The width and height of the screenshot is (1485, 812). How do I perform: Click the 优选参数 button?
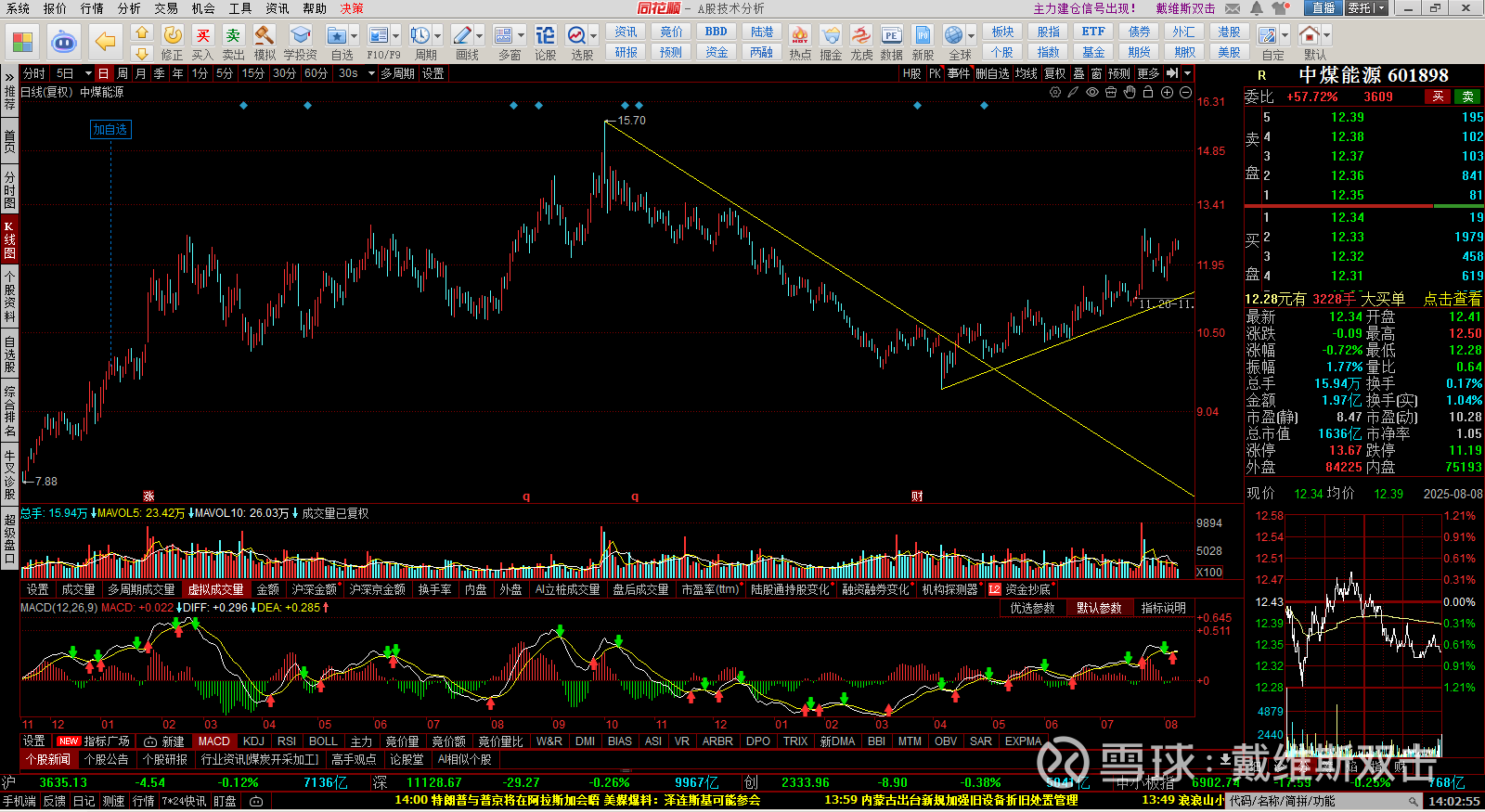[x=1032, y=608]
